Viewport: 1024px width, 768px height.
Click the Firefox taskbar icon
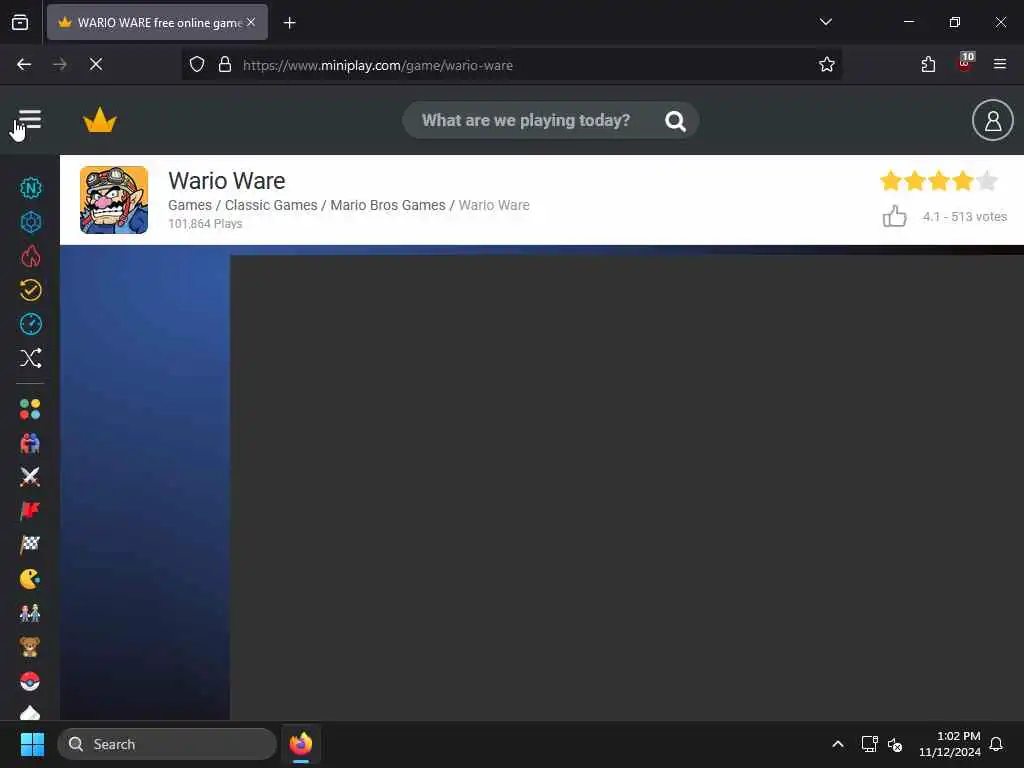300,744
